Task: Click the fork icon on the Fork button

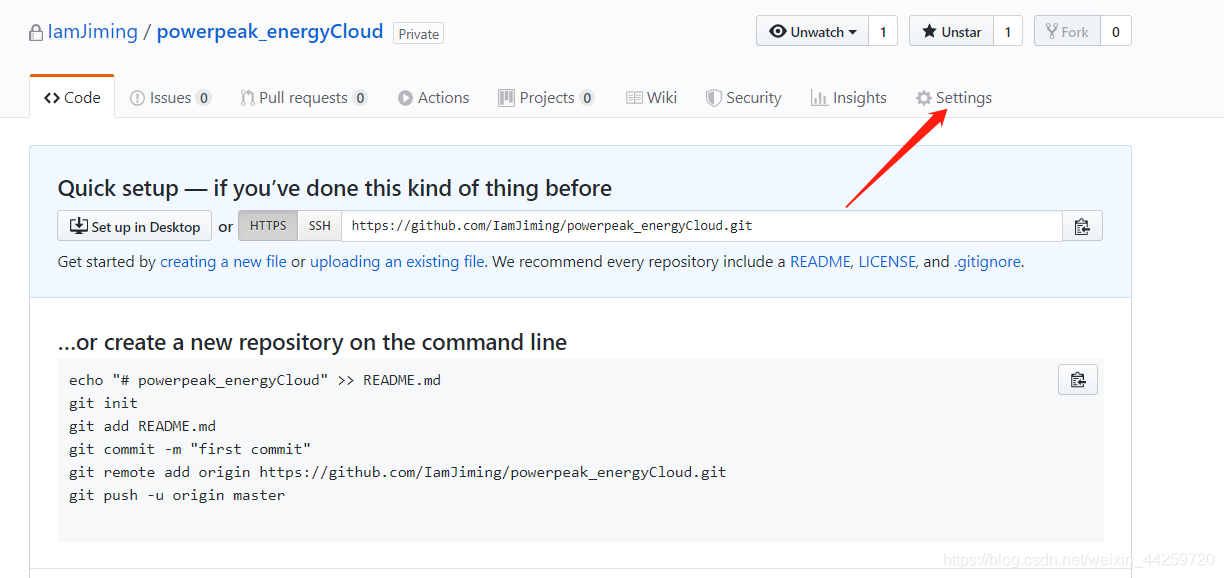Action: (1052, 32)
